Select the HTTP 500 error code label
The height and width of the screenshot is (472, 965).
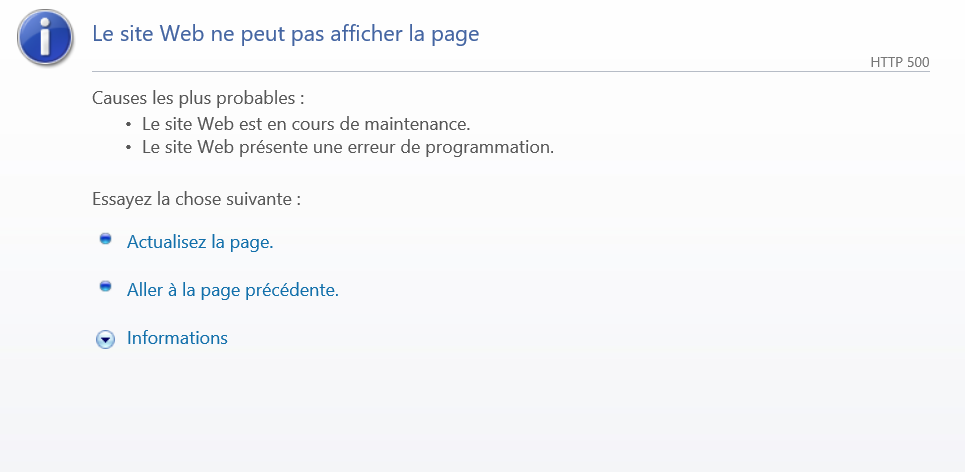click(x=900, y=62)
